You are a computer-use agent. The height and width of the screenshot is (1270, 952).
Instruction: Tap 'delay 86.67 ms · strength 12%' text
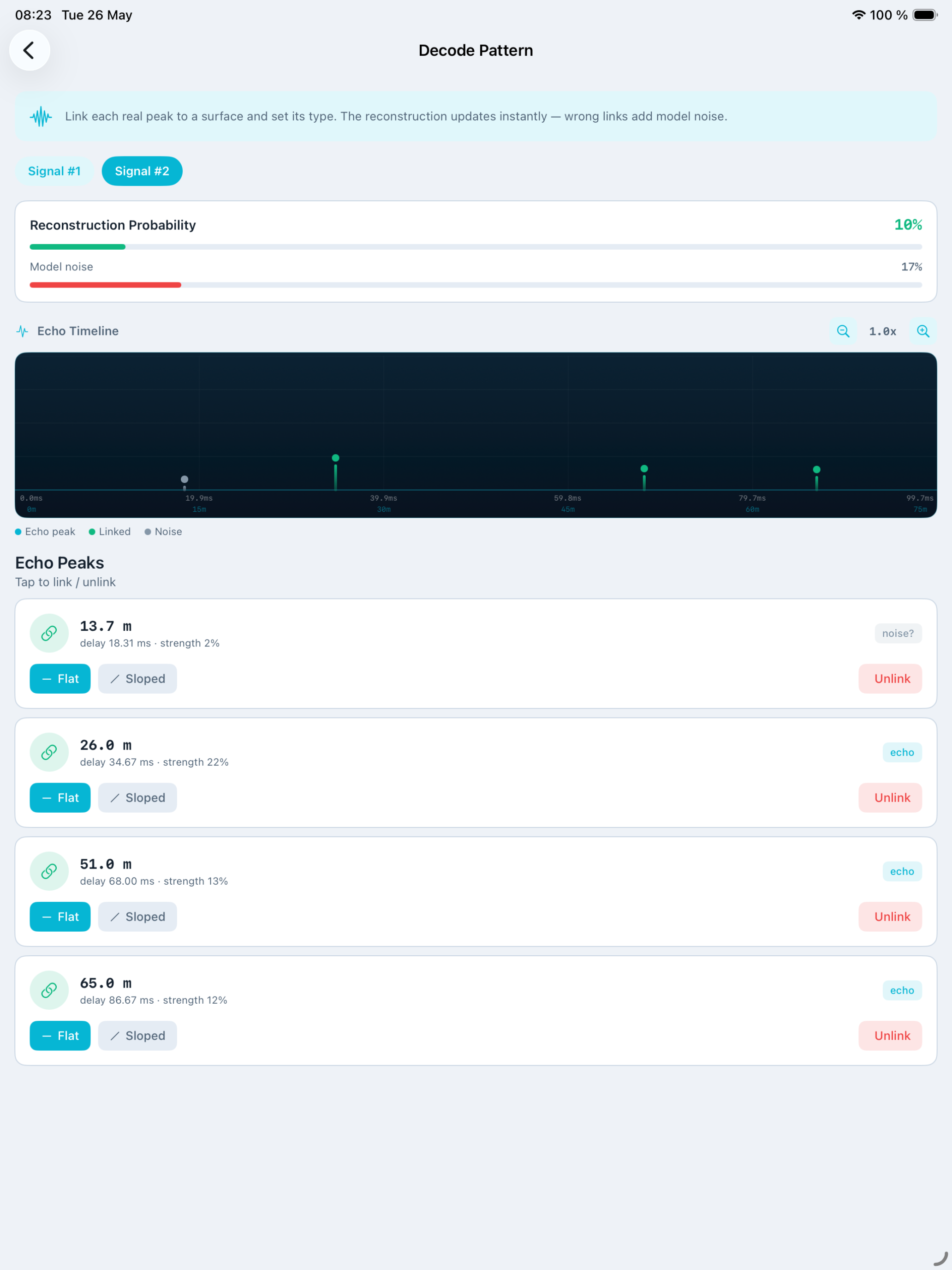154,1000
